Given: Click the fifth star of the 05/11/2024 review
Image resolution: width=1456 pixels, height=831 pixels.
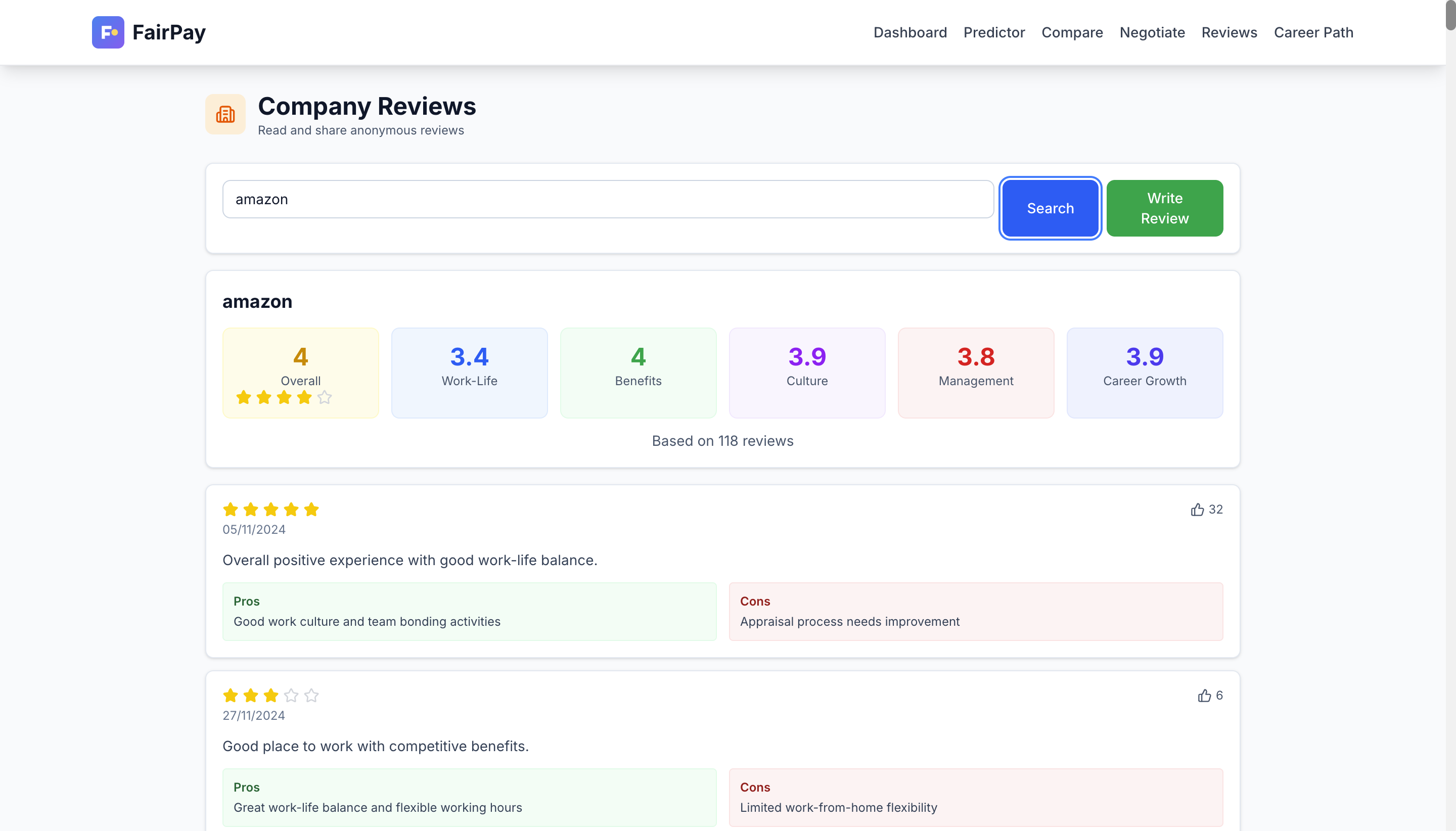Looking at the screenshot, I should pyautogui.click(x=311, y=510).
